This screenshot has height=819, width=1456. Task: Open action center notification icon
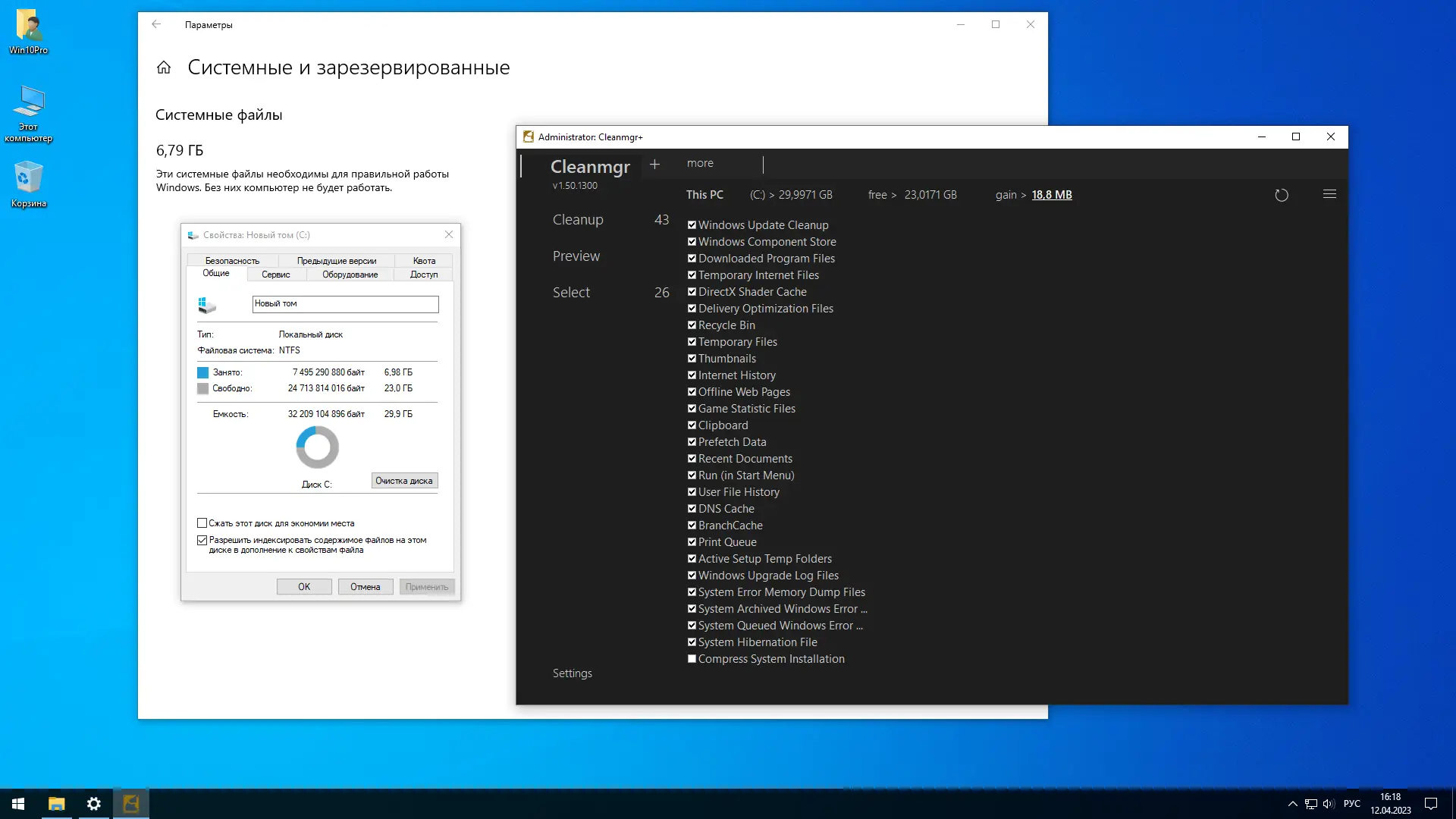(x=1431, y=804)
